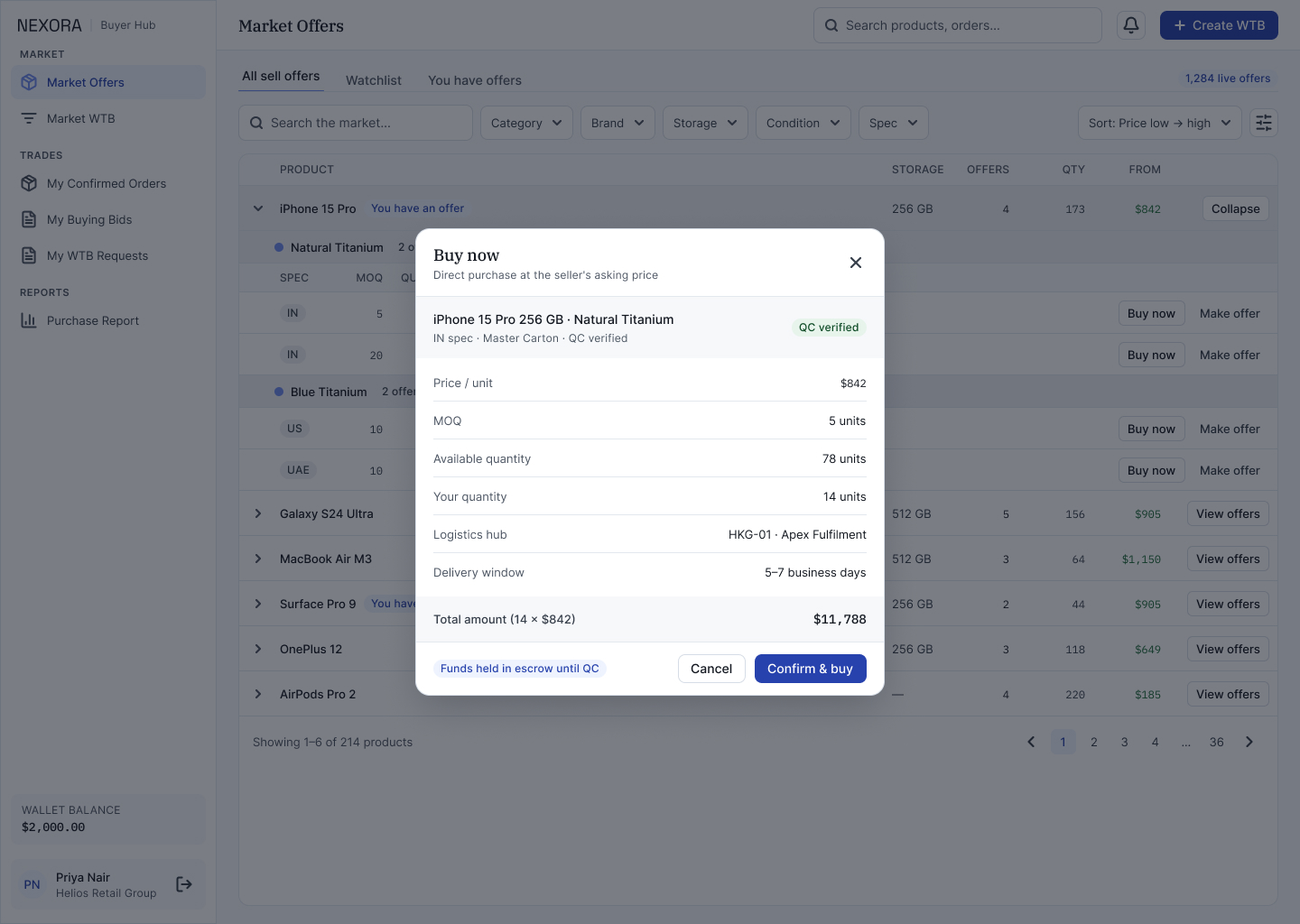The image size is (1300, 924).
Task: Expand the MacBook Air M3 row
Action: click(258, 559)
